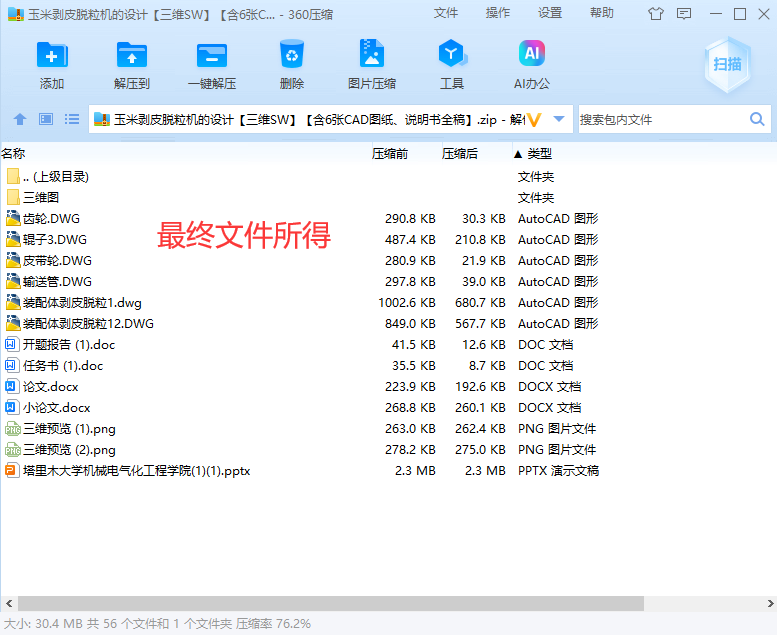Click the search magnifier icon
This screenshot has width=777, height=635.
pos(757,119)
